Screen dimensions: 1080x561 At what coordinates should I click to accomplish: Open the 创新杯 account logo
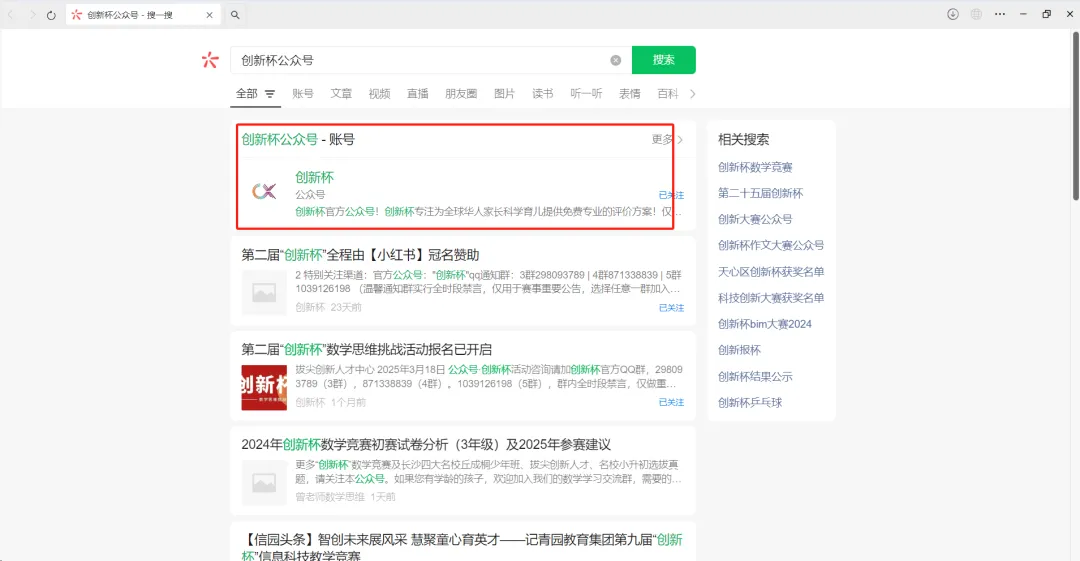tap(264, 191)
